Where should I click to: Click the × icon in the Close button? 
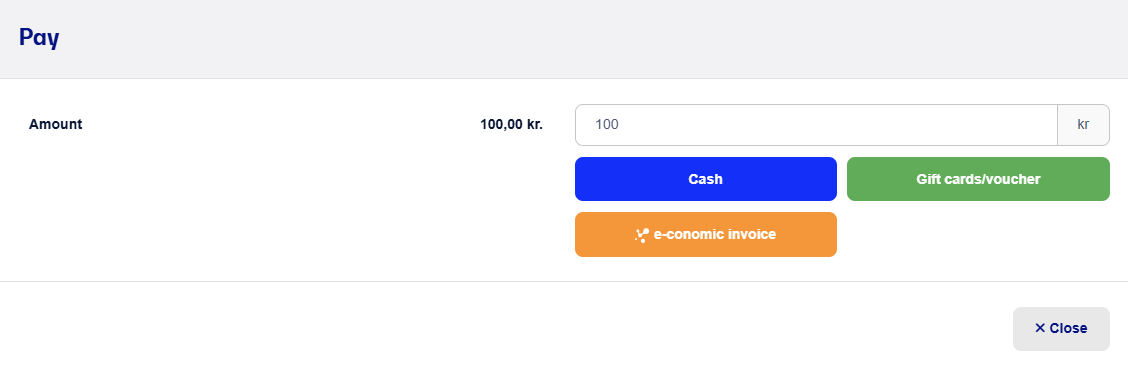pos(1040,329)
